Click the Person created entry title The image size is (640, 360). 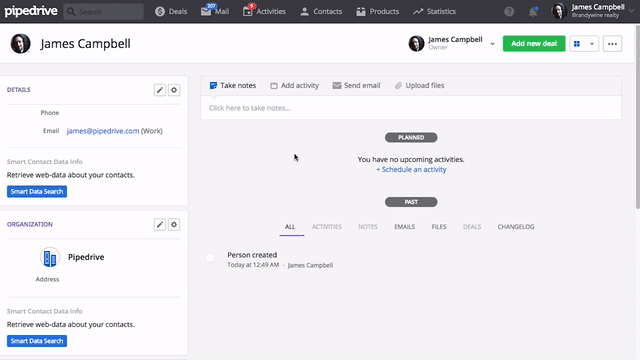(252, 255)
